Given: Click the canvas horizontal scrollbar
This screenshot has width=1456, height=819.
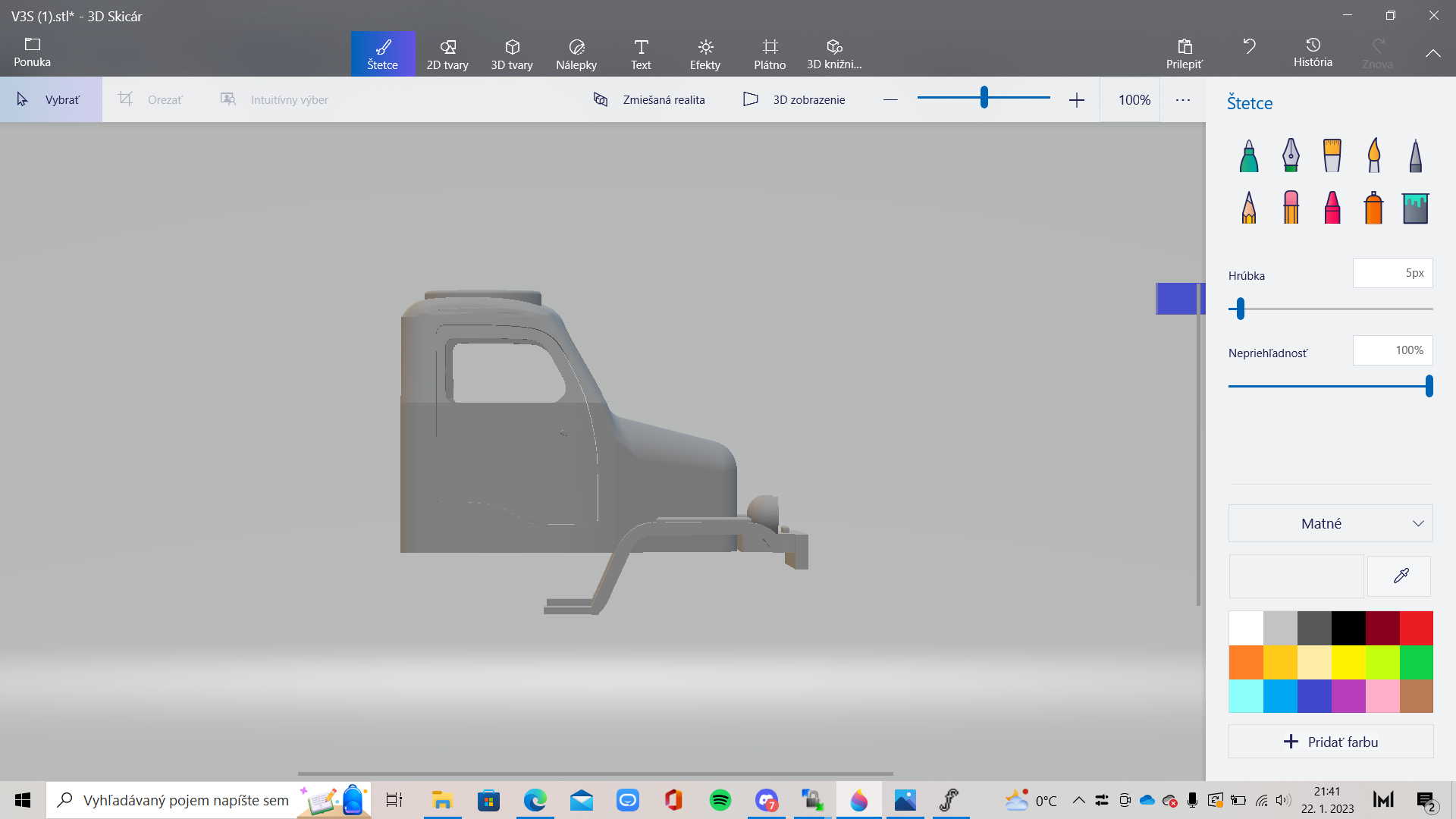Looking at the screenshot, I should (x=595, y=773).
